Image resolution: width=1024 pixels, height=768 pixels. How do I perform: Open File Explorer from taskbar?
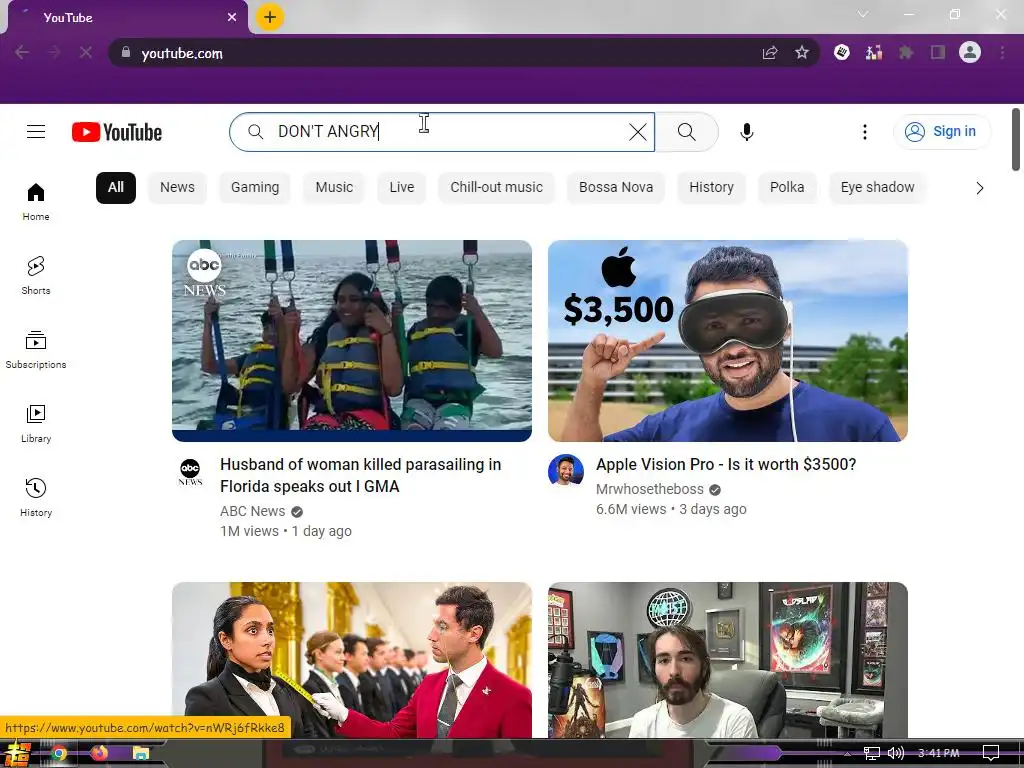click(140, 754)
